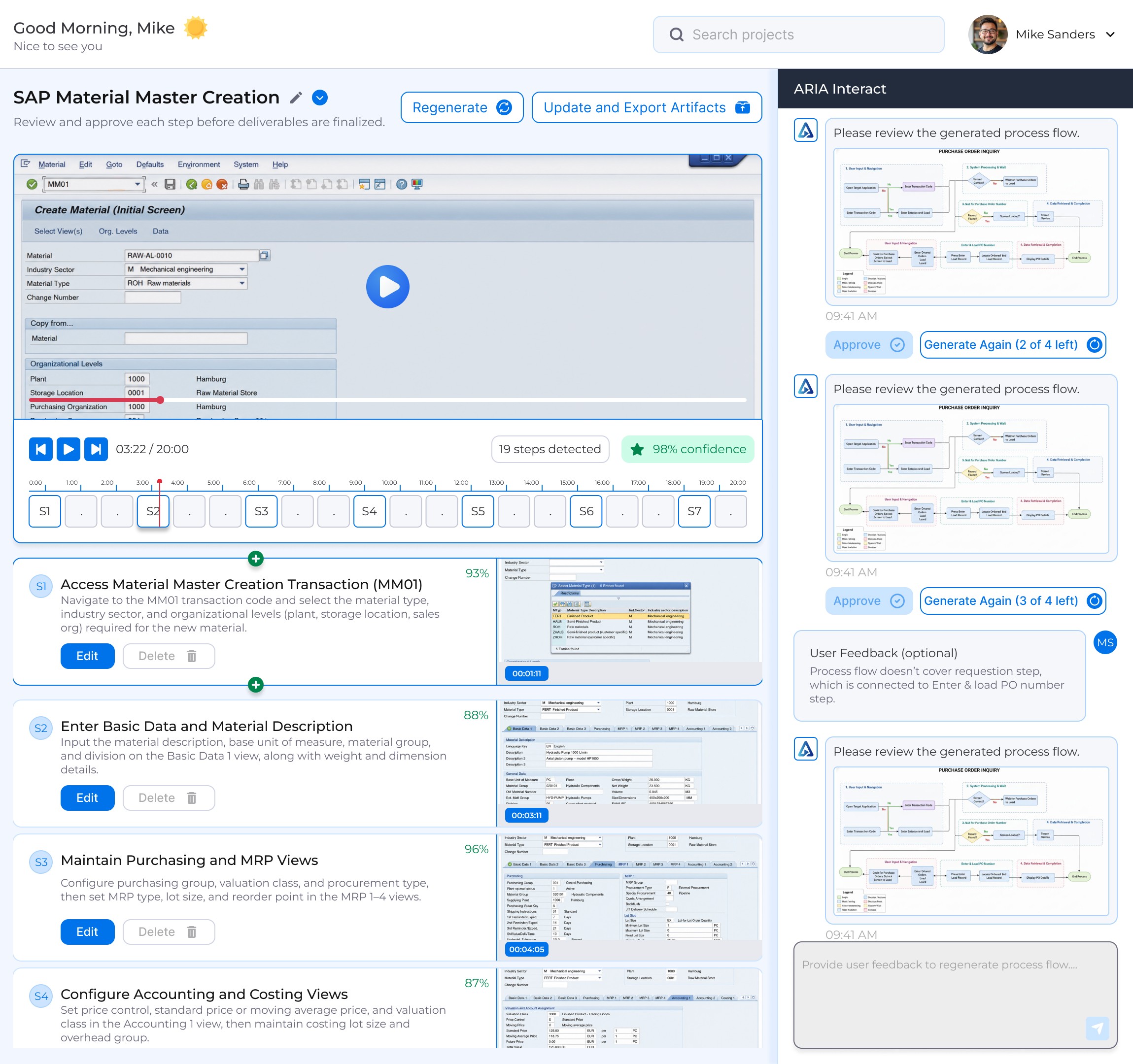This screenshot has height=1064, width=1133.
Task: Delete step S1 Access Material Master Creation
Action: tap(169, 656)
